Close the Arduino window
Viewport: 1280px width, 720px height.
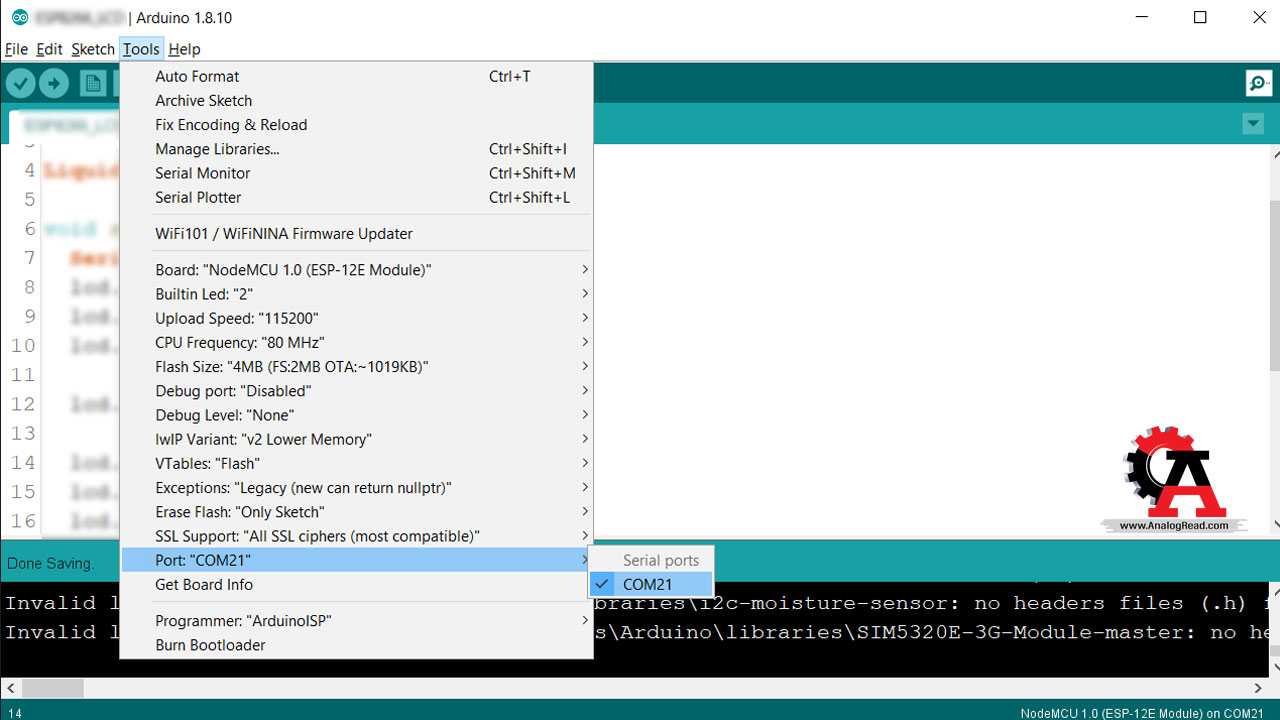(x=1259, y=17)
